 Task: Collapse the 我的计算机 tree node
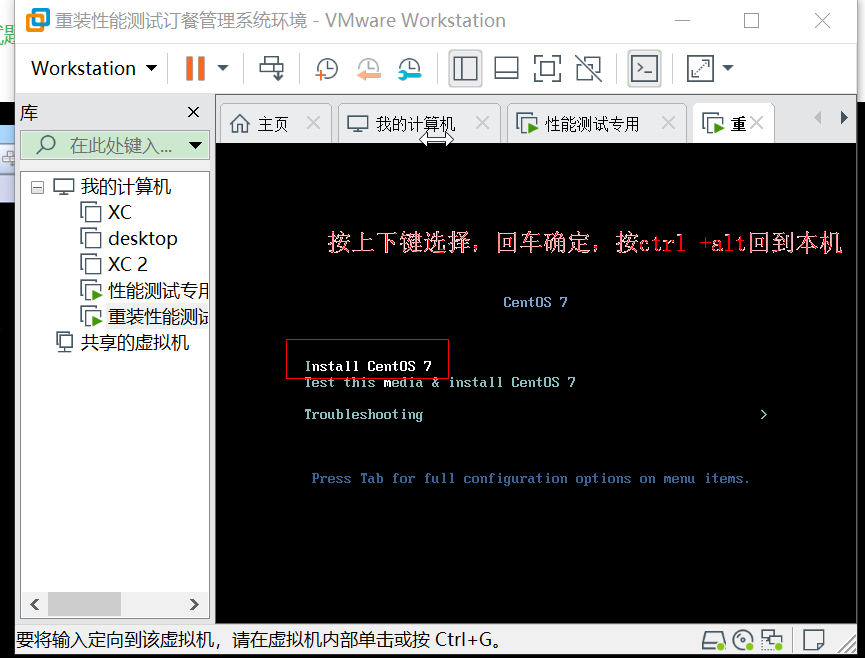pos(38,188)
